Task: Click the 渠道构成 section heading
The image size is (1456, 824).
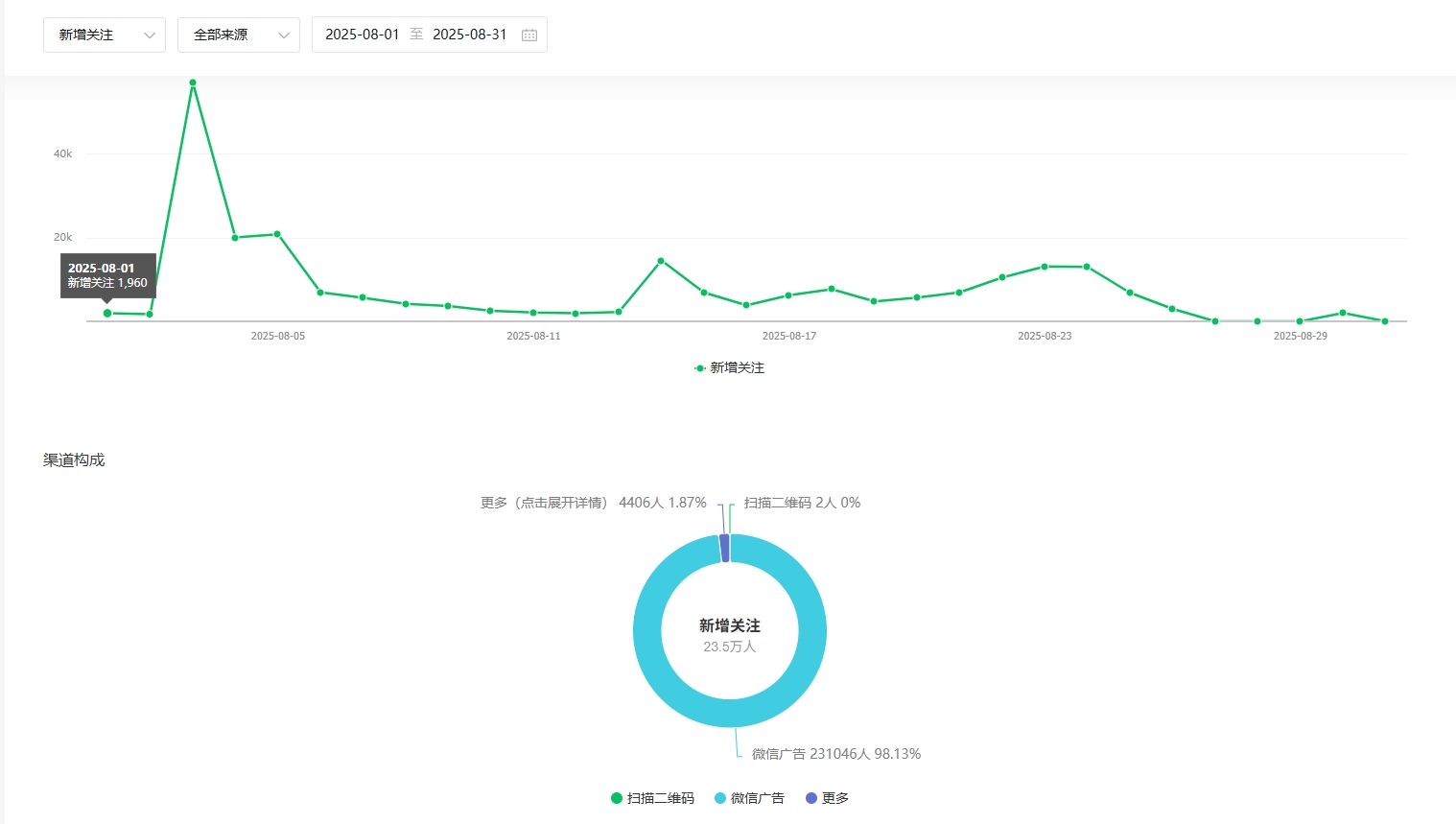Action: 74,460
